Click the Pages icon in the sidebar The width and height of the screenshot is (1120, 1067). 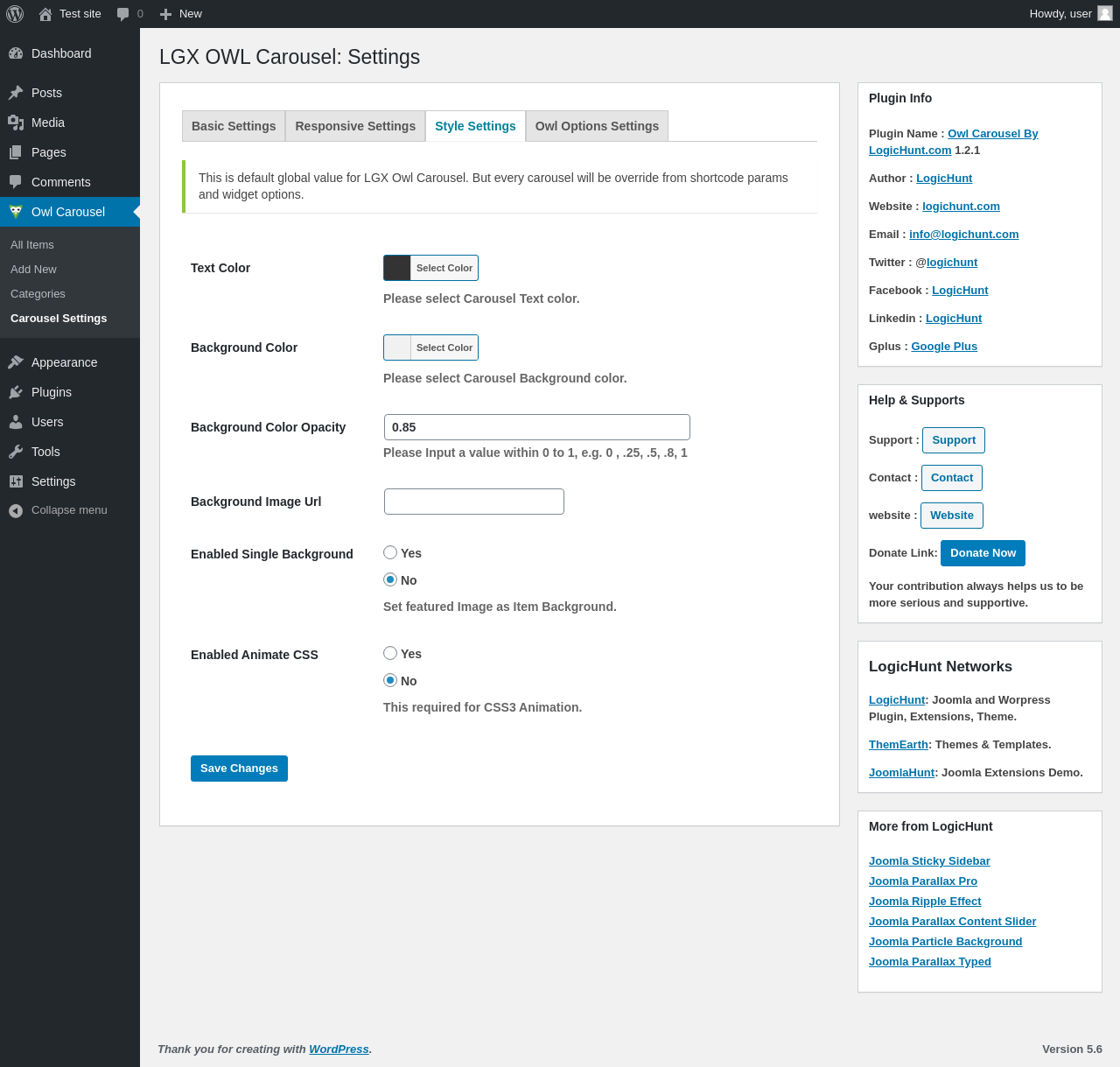pyautogui.click(x=16, y=152)
